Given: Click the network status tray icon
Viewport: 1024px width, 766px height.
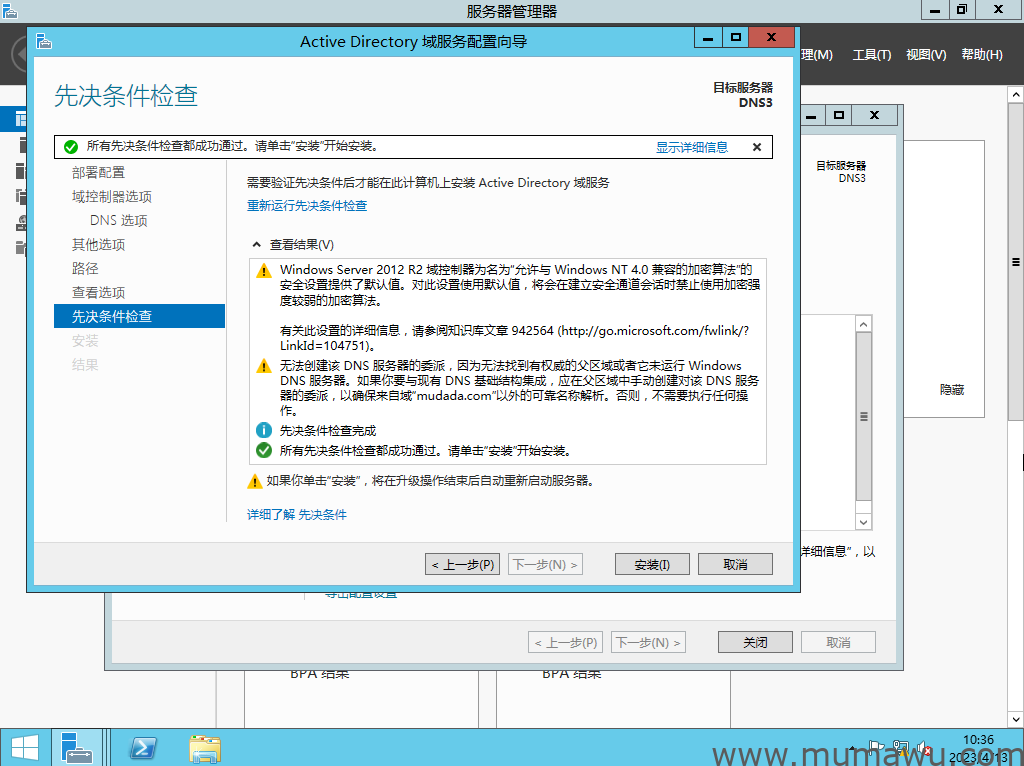Looking at the screenshot, I should [x=900, y=747].
